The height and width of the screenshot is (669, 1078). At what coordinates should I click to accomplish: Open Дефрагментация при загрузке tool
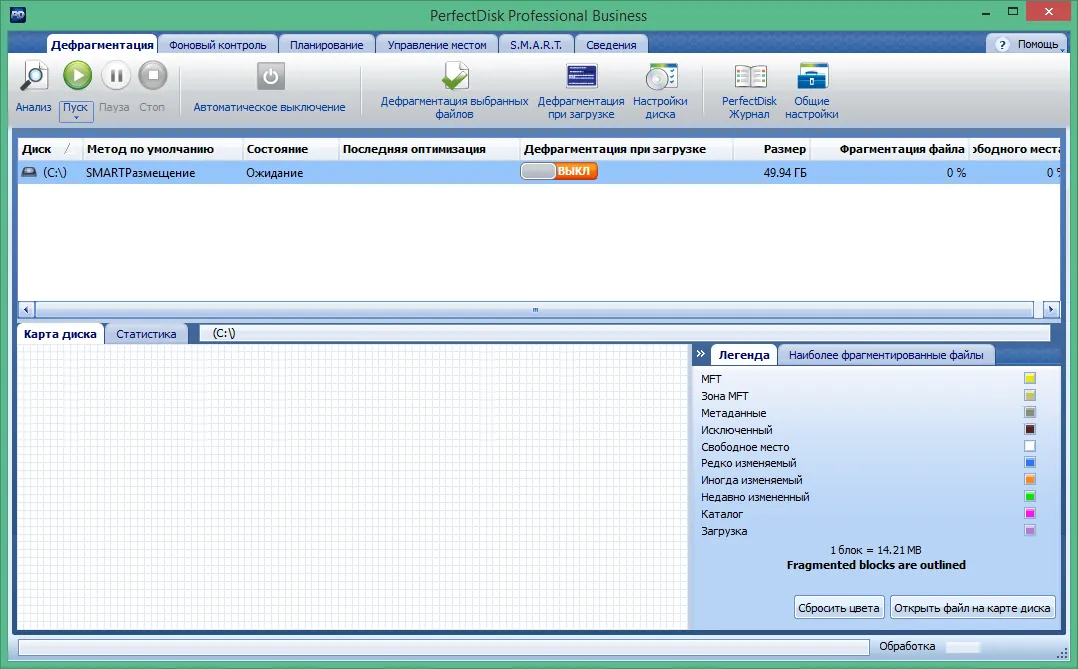582,76
